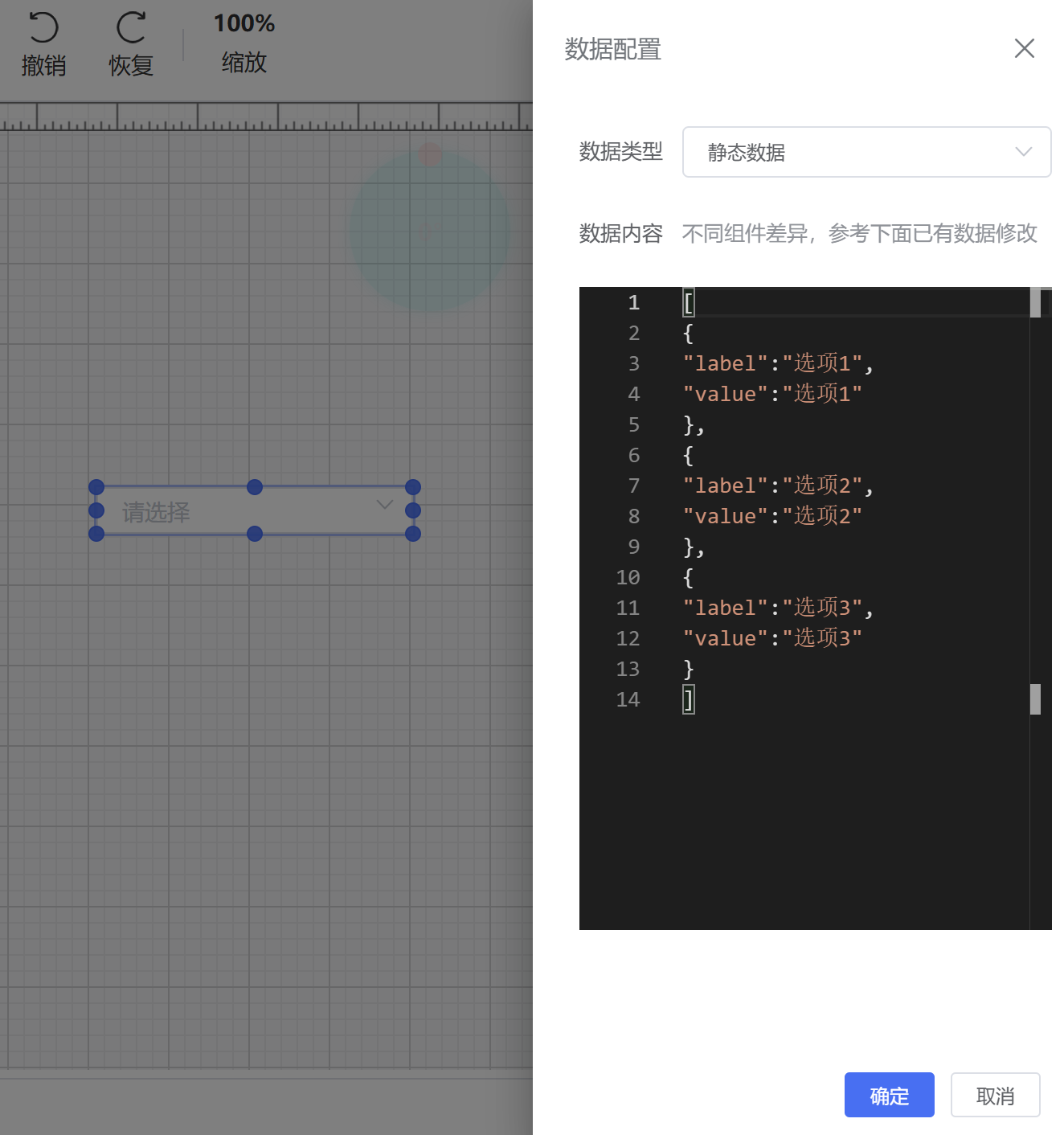This screenshot has height=1135, width=1064.
Task: Click the bottom-right resize handle of selected component
Action: tap(413, 534)
